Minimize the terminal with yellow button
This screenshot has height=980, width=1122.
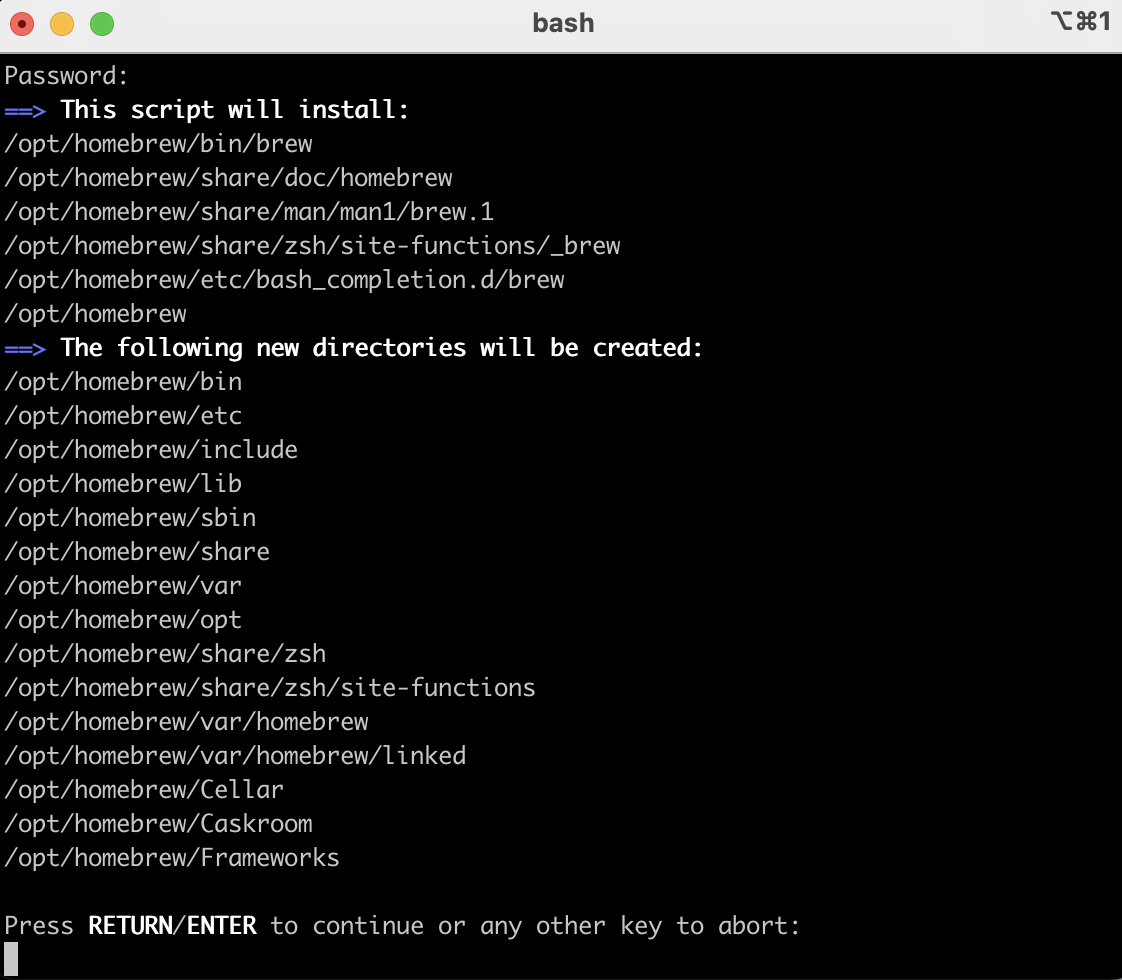pyautogui.click(x=62, y=24)
